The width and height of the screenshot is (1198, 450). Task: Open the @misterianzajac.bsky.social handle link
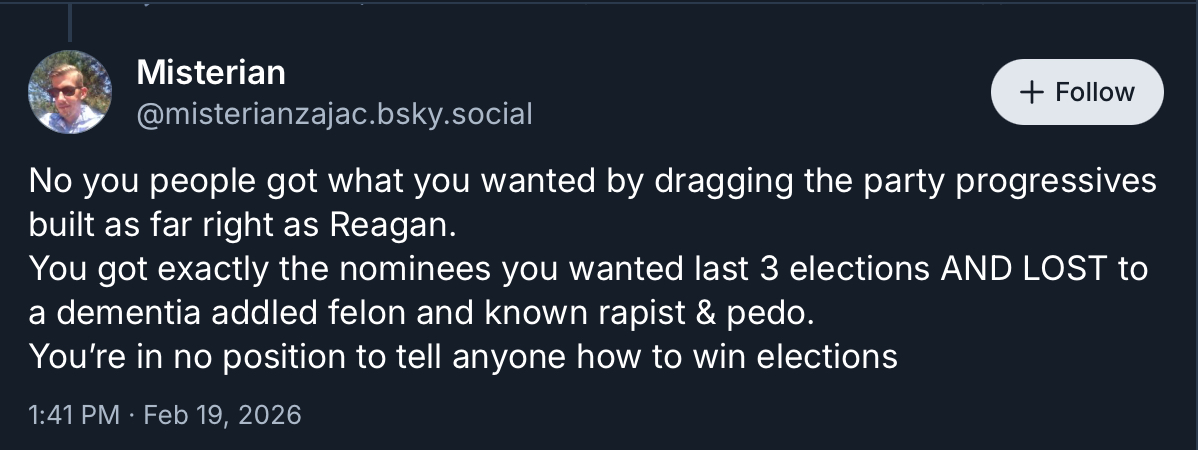pyautogui.click(x=333, y=114)
